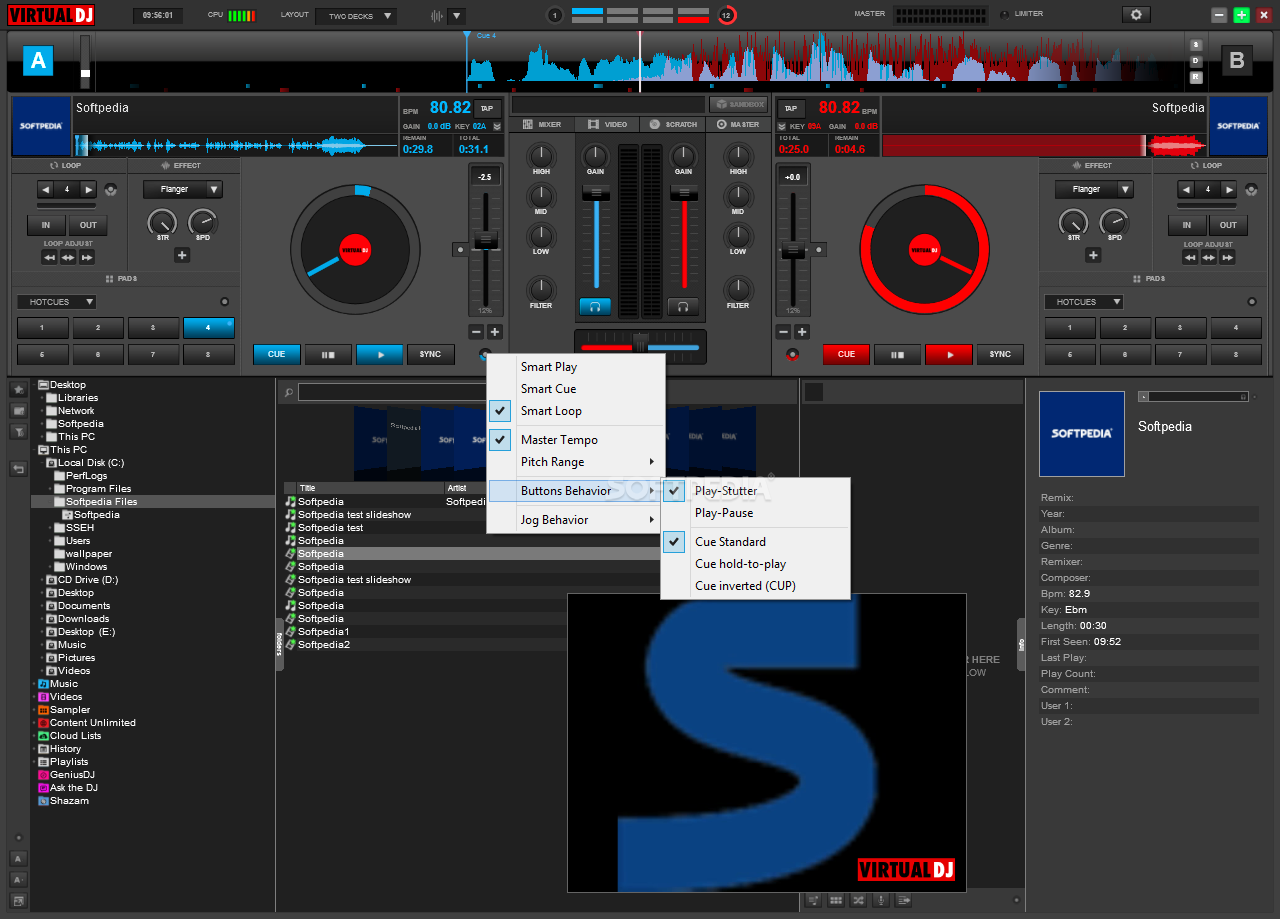Click deck A key lock arrow beside 02A
Image resolution: width=1280 pixels, height=919 pixels.
click(x=497, y=127)
